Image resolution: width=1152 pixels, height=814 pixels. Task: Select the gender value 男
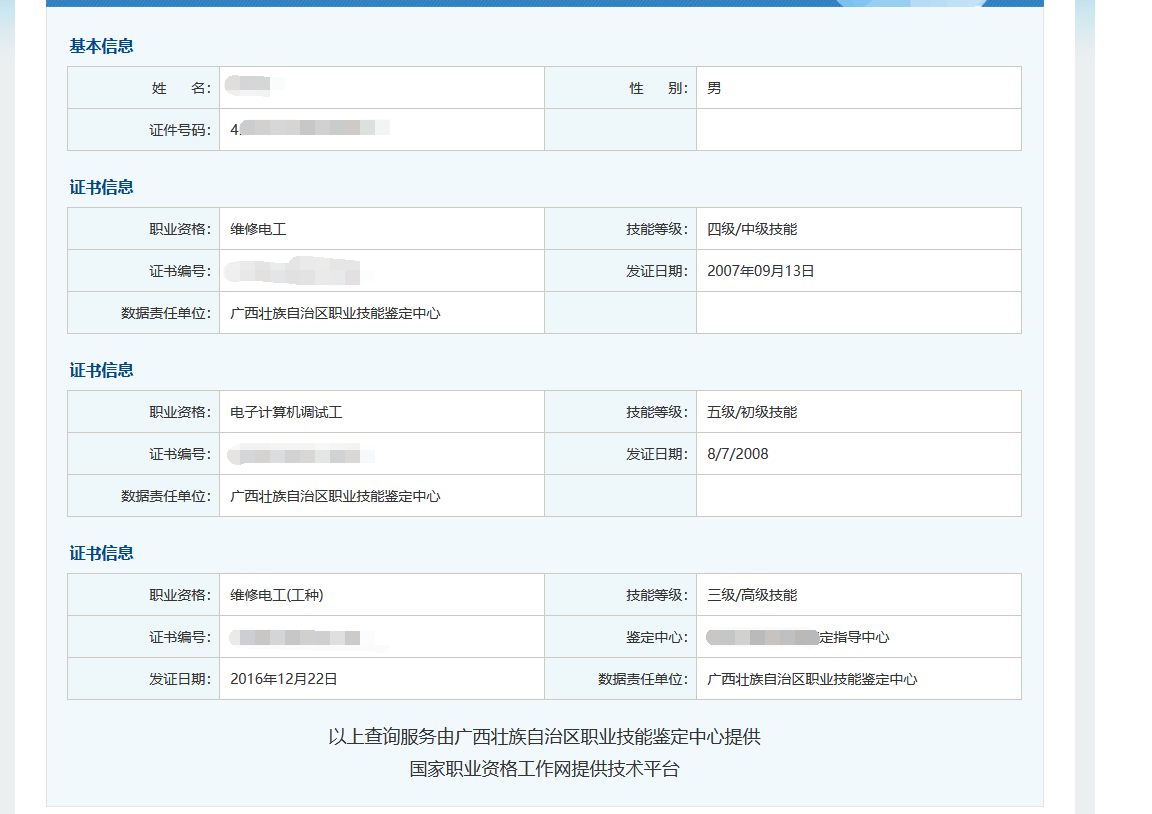(x=714, y=88)
